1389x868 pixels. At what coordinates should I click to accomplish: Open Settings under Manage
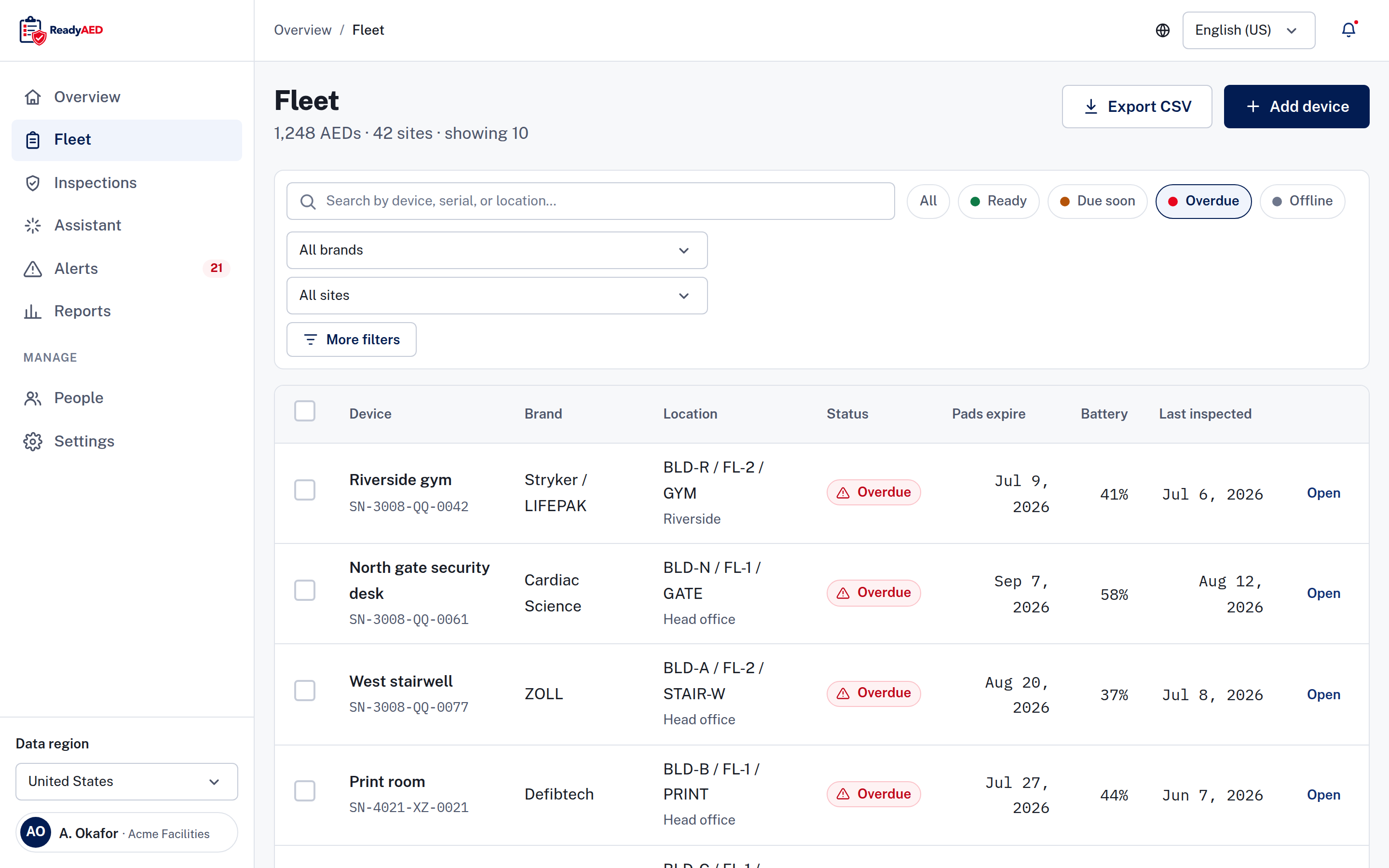[127, 441]
